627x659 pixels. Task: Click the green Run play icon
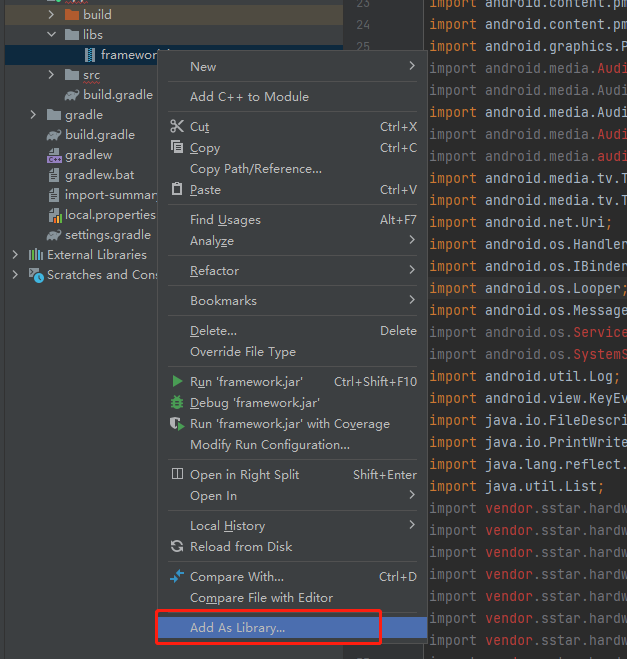(177, 381)
